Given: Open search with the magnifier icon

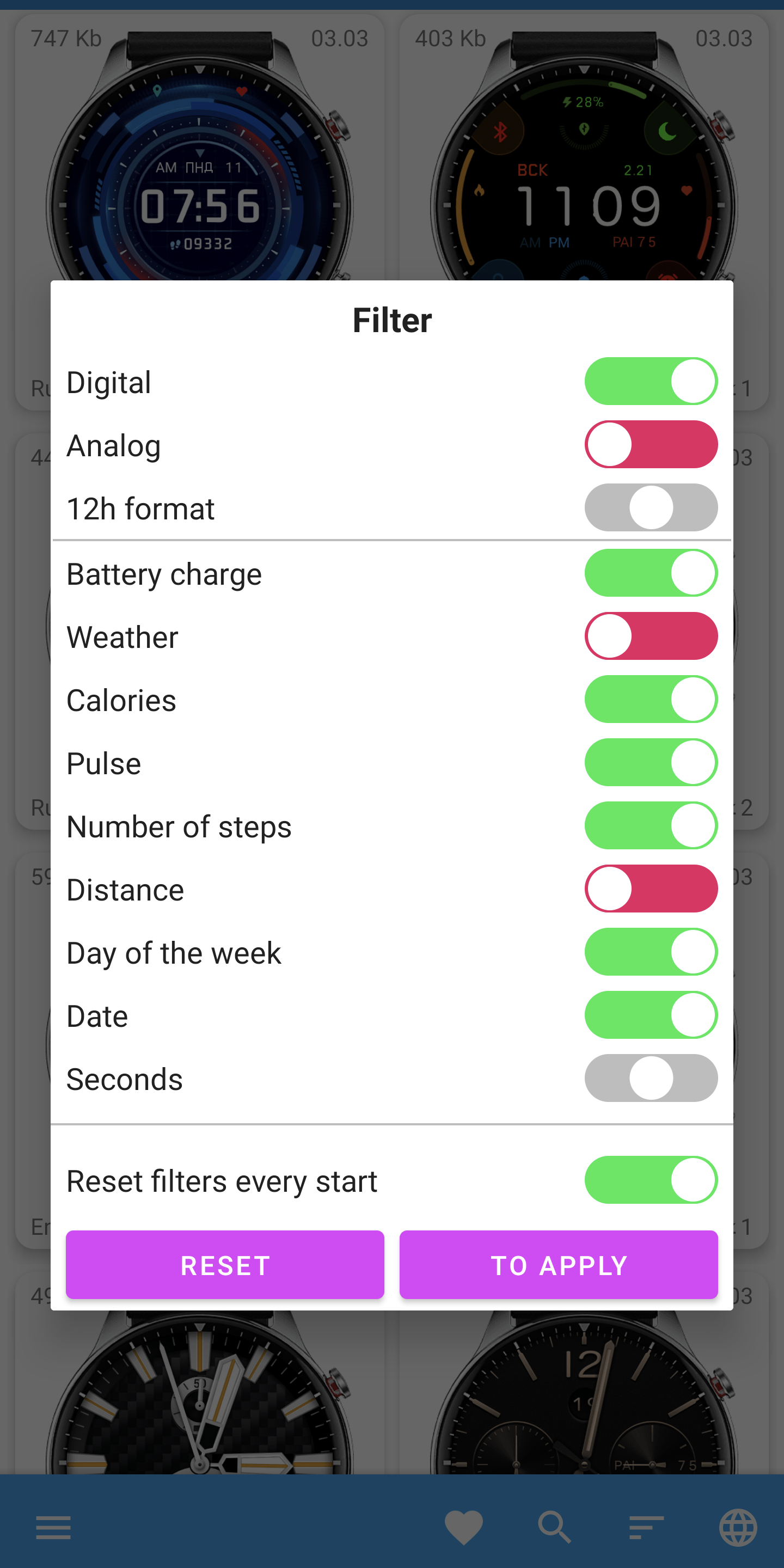Looking at the screenshot, I should [x=554, y=1527].
